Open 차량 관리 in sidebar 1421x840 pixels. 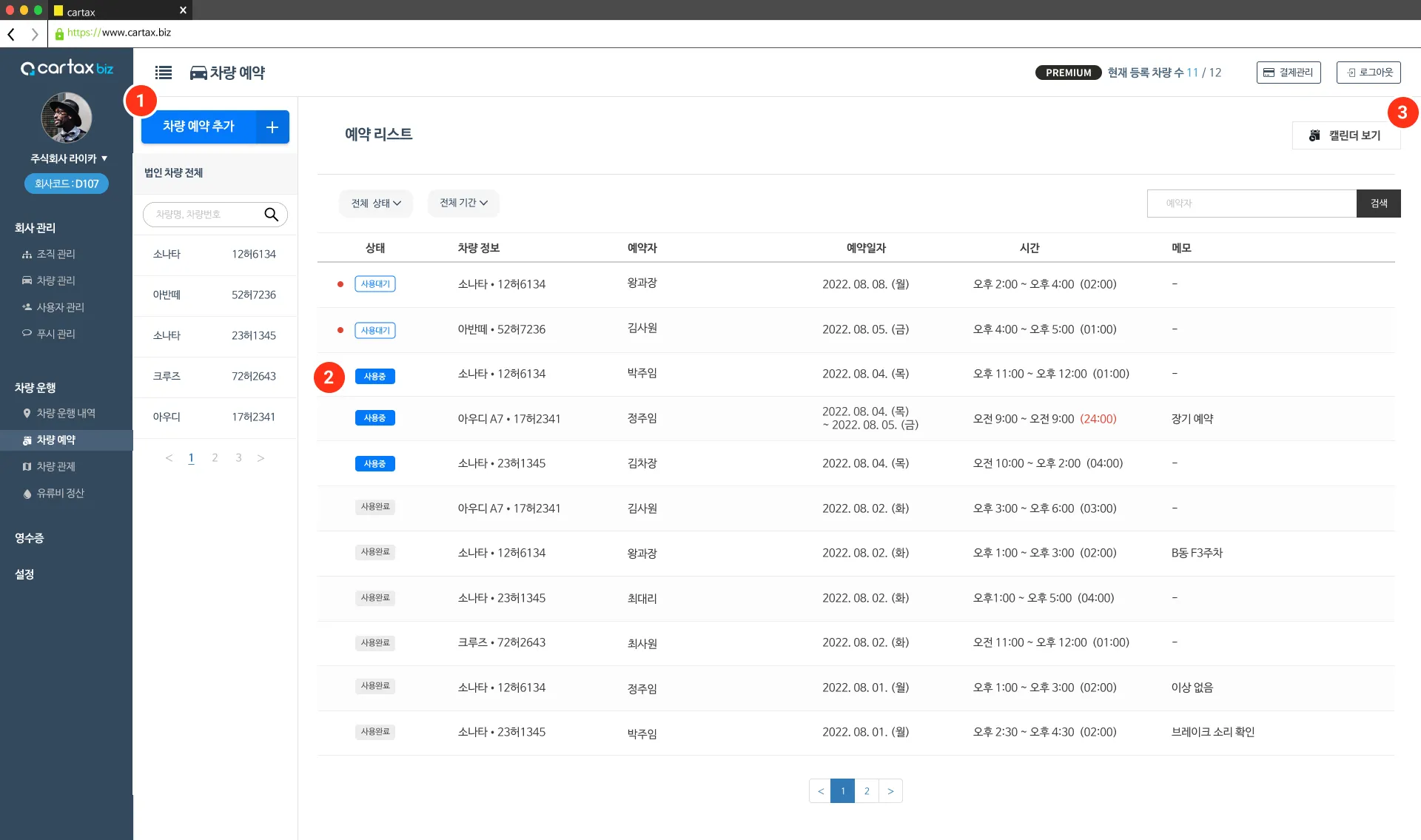(56, 280)
